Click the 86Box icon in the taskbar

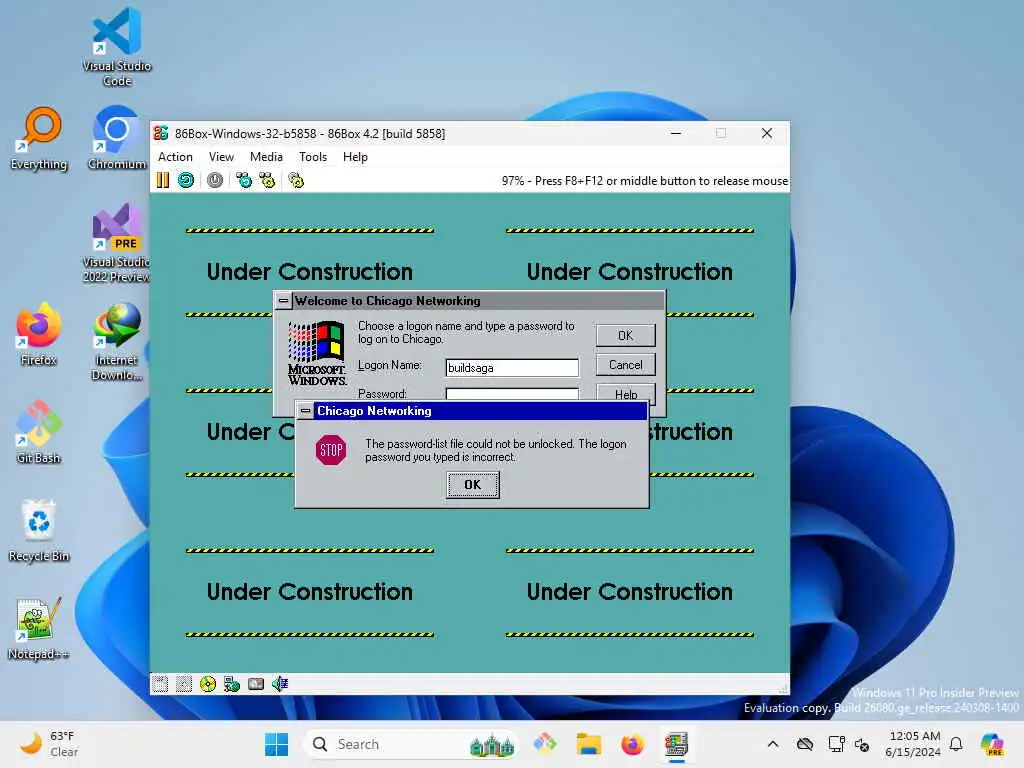tap(676, 744)
